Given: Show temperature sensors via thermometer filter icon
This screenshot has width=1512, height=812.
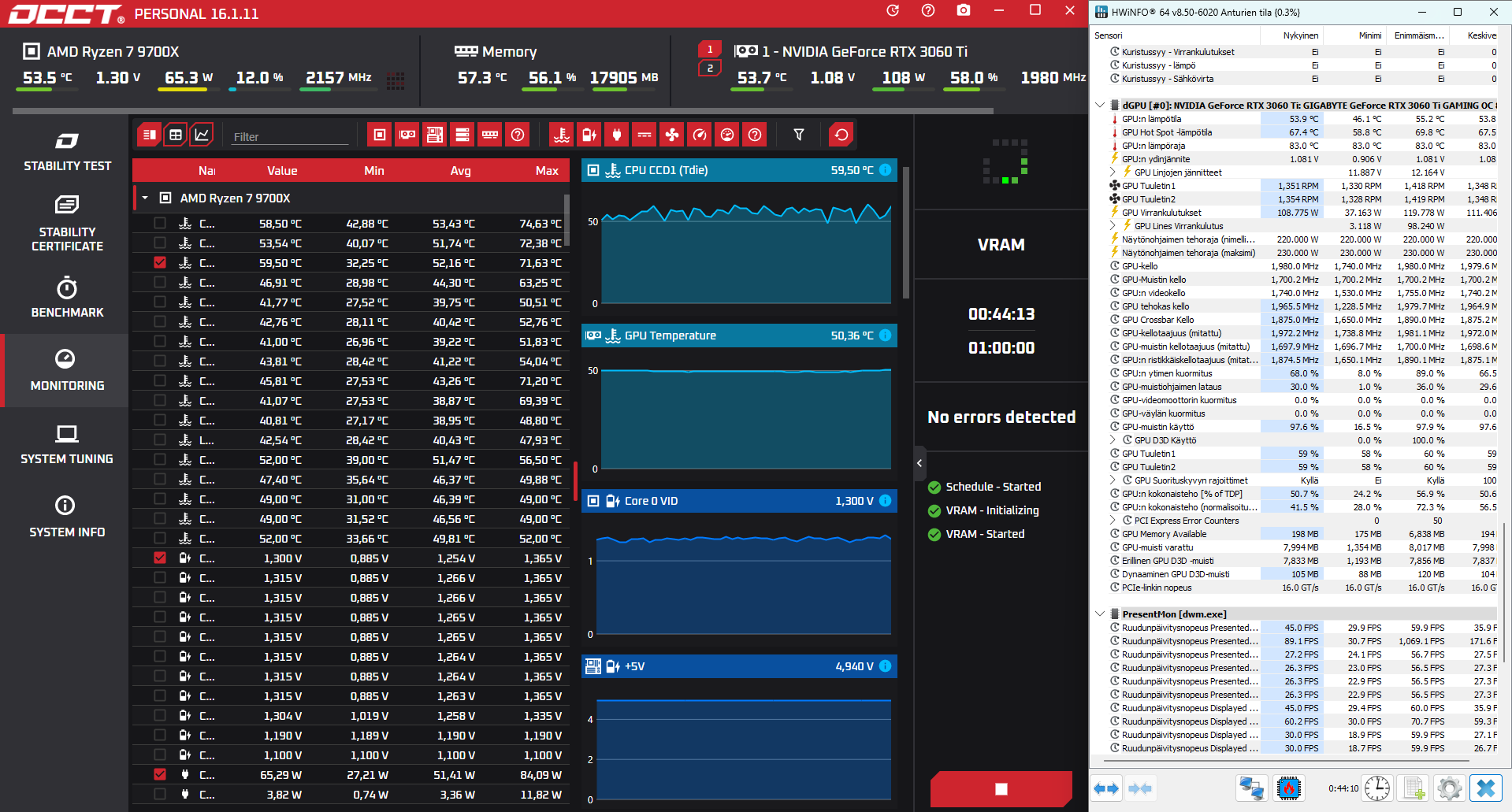Looking at the screenshot, I should coord(561,135).
